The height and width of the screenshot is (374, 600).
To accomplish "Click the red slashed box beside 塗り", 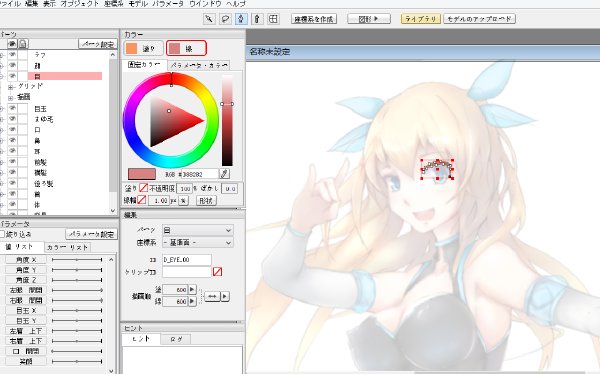I will point(143,188).
